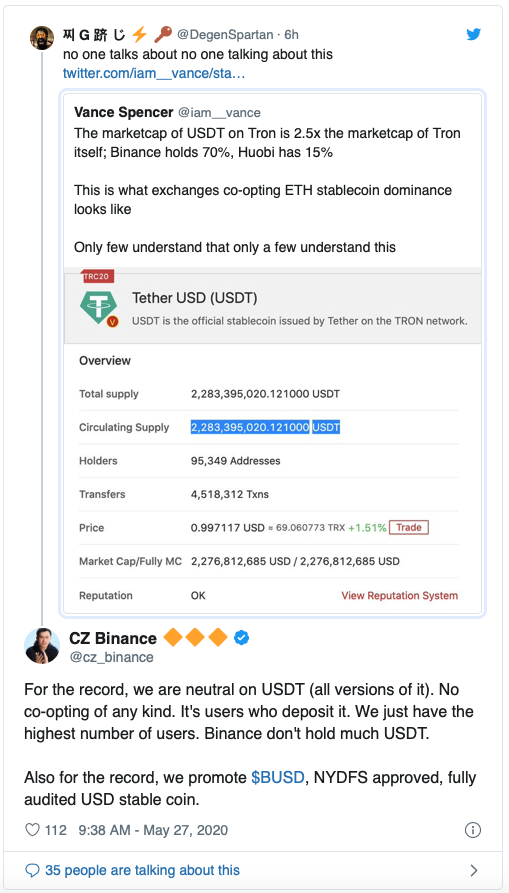This screenshot has width=509, height=893.
Task: Open DegenSpartan's profile avatar
Action: (x=42, y=38)
